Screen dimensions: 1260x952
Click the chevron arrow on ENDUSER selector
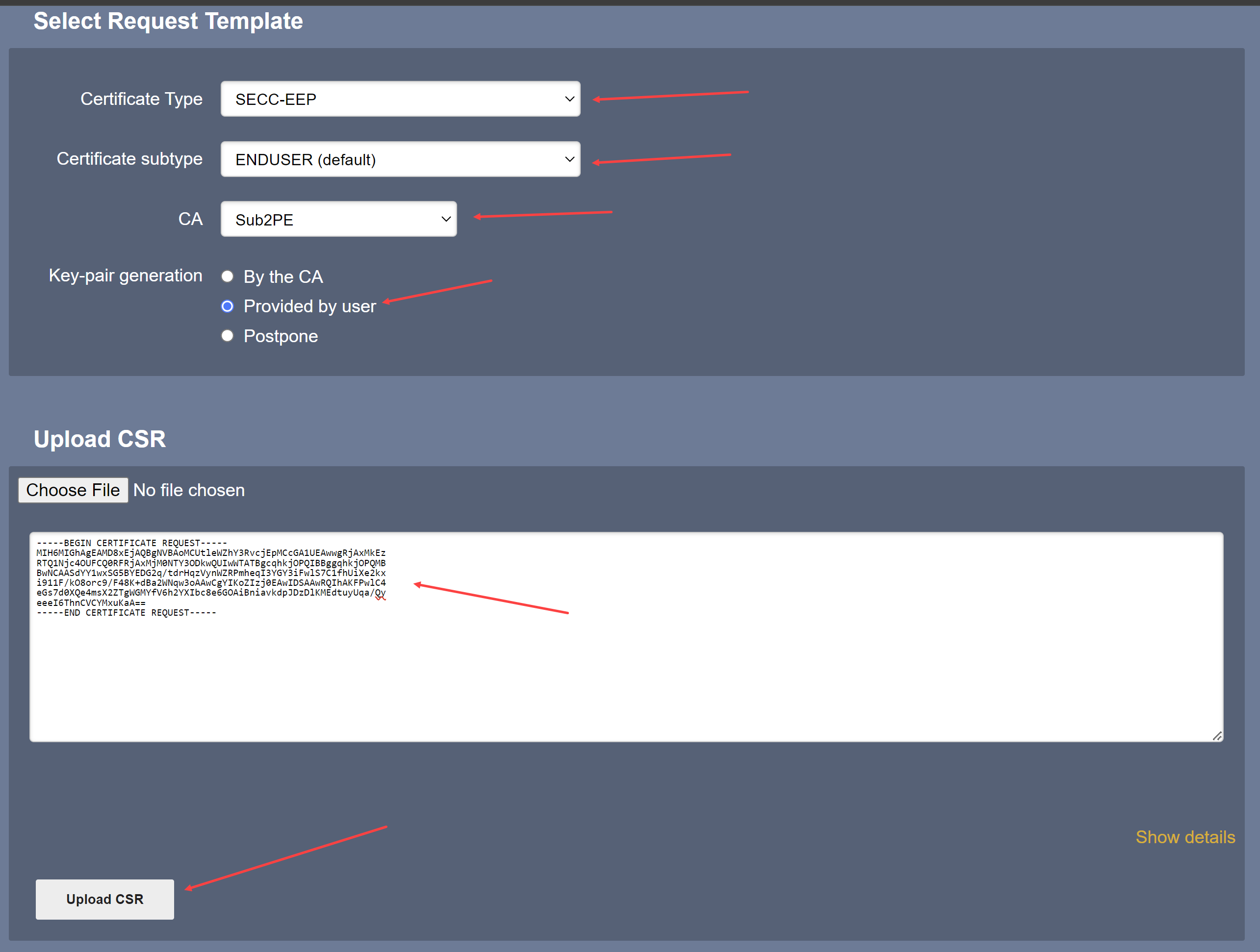click(569, 159)
